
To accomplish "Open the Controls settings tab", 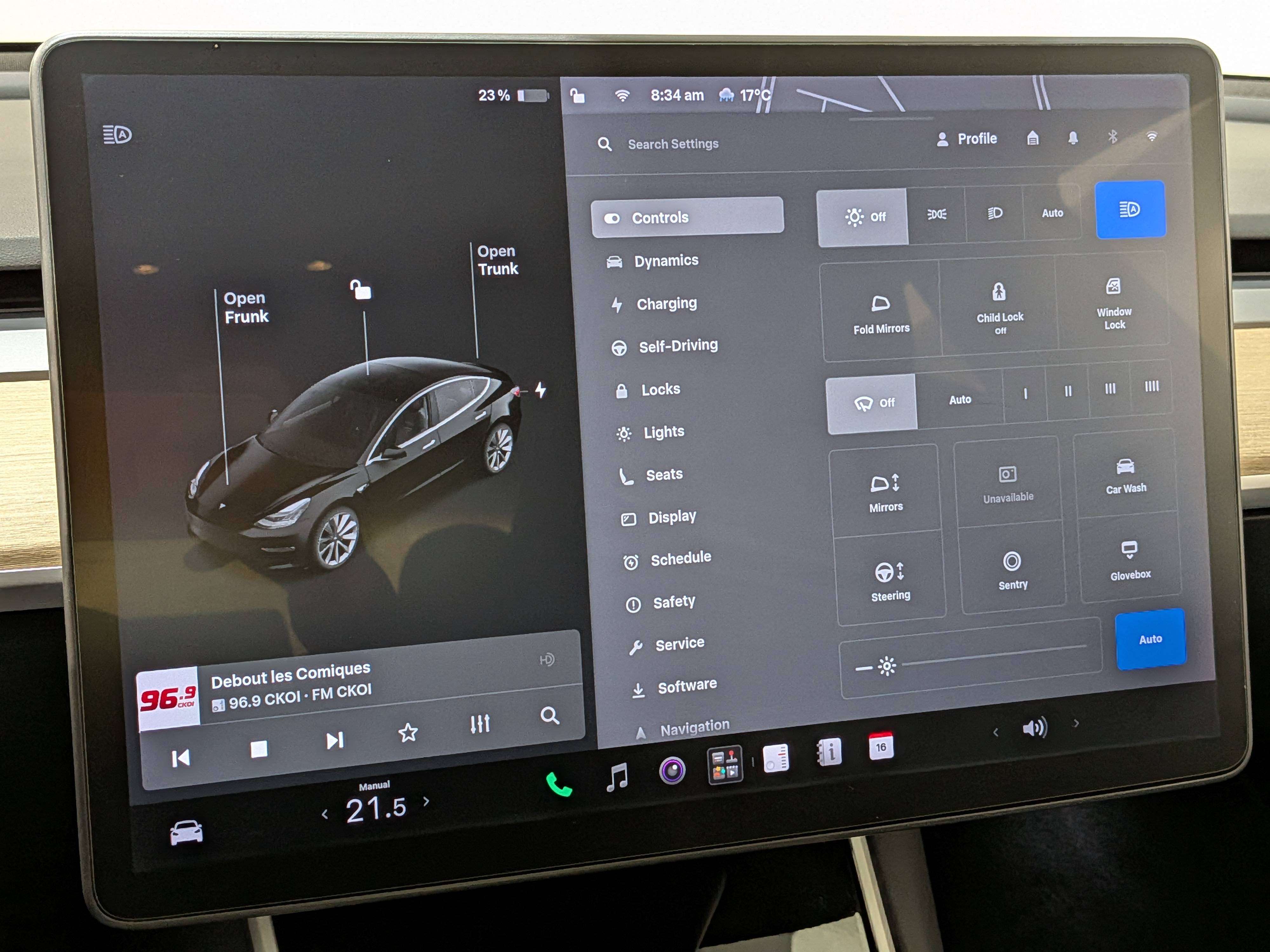I will point(687,217).
